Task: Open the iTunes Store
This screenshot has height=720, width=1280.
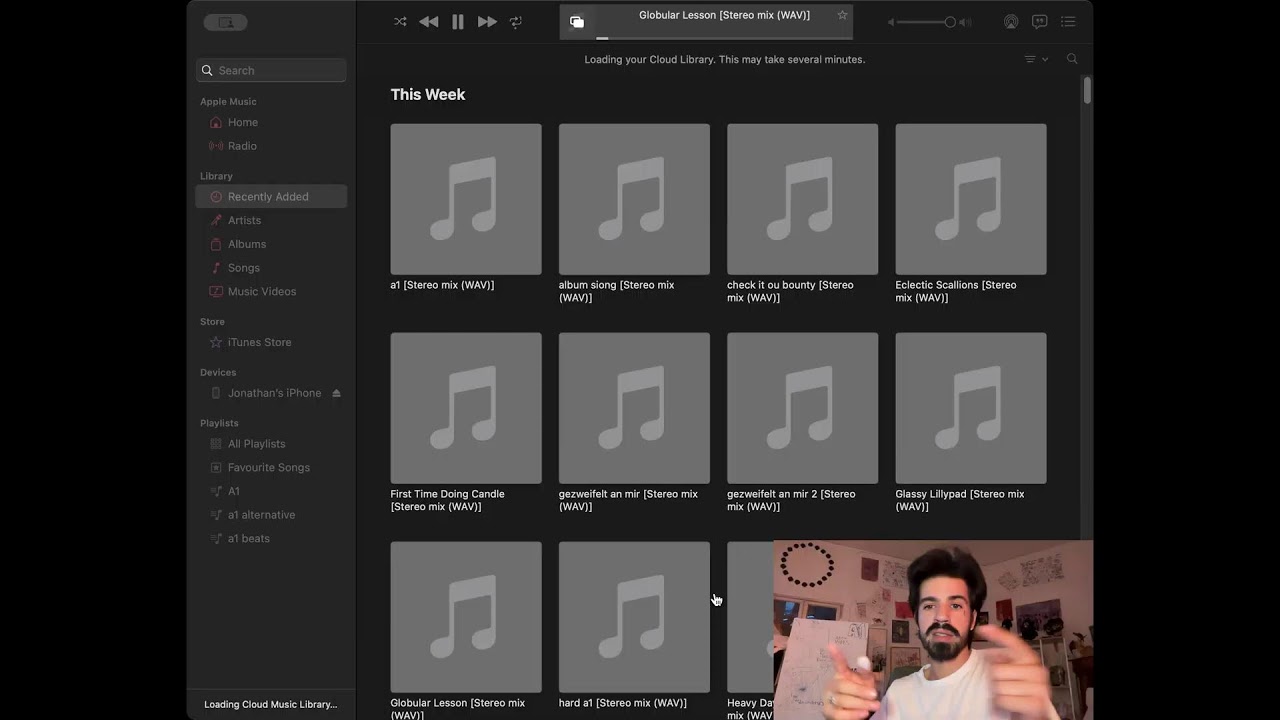Action: (259, 342)
